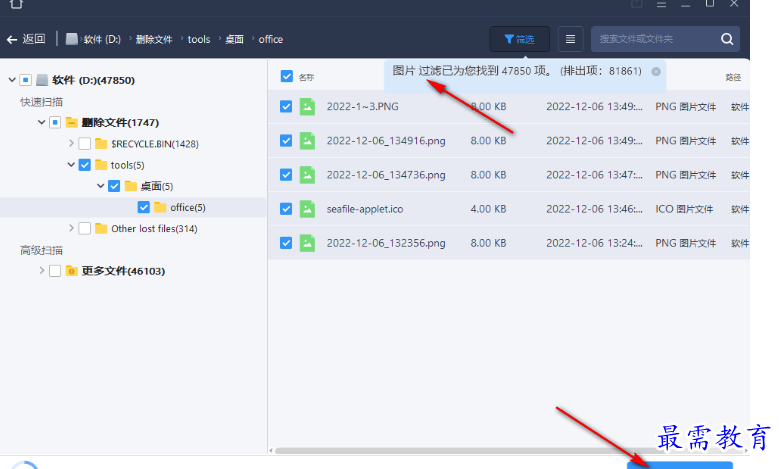The height and width of the screenshot is (469, 779).
Task: Click the $RECYCLE.BIN folder icon
Action: tap(101, 143)
